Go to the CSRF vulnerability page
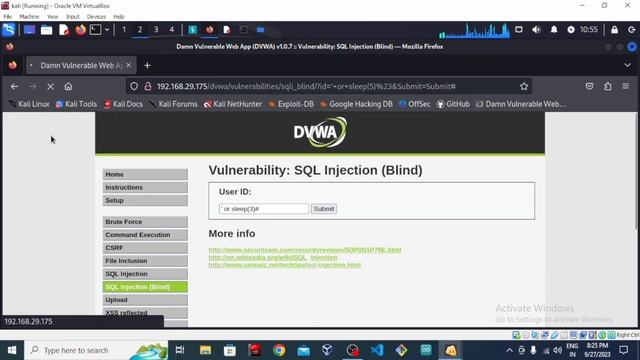The width and height of the screenshot is (640, 360). tap(145, 248)
